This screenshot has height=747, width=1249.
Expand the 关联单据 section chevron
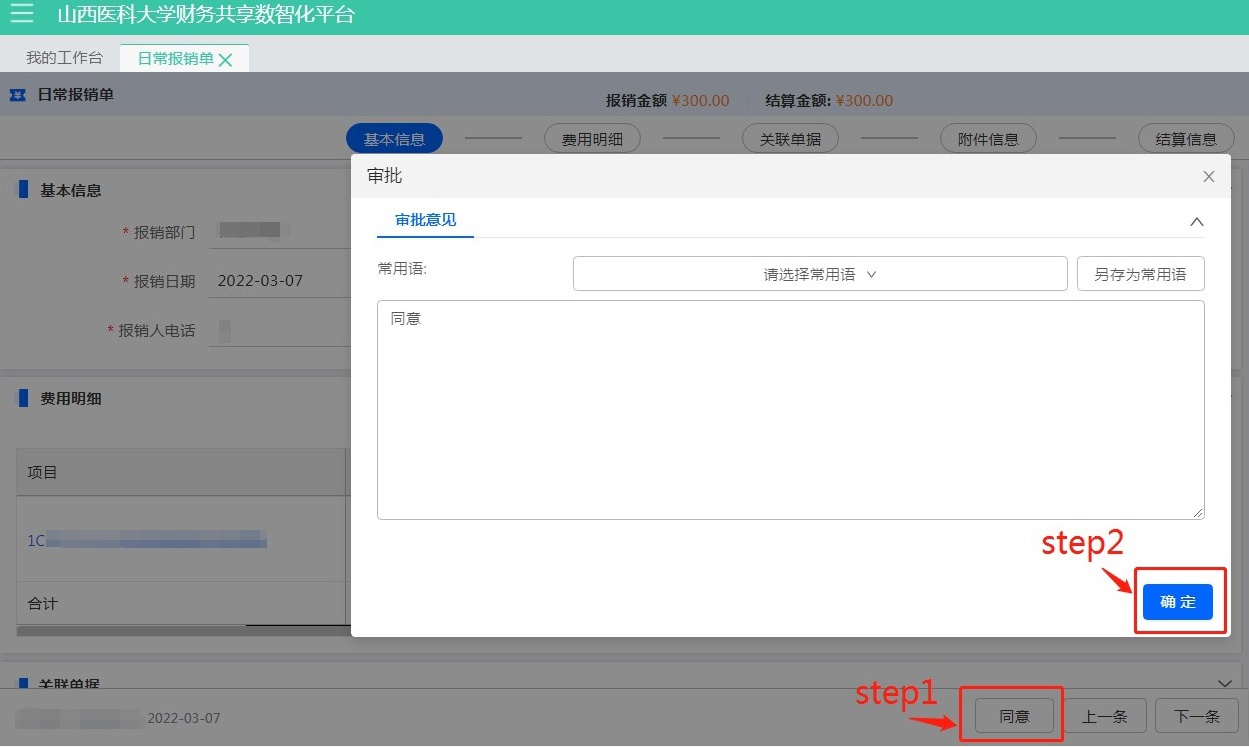[1225, 683]
